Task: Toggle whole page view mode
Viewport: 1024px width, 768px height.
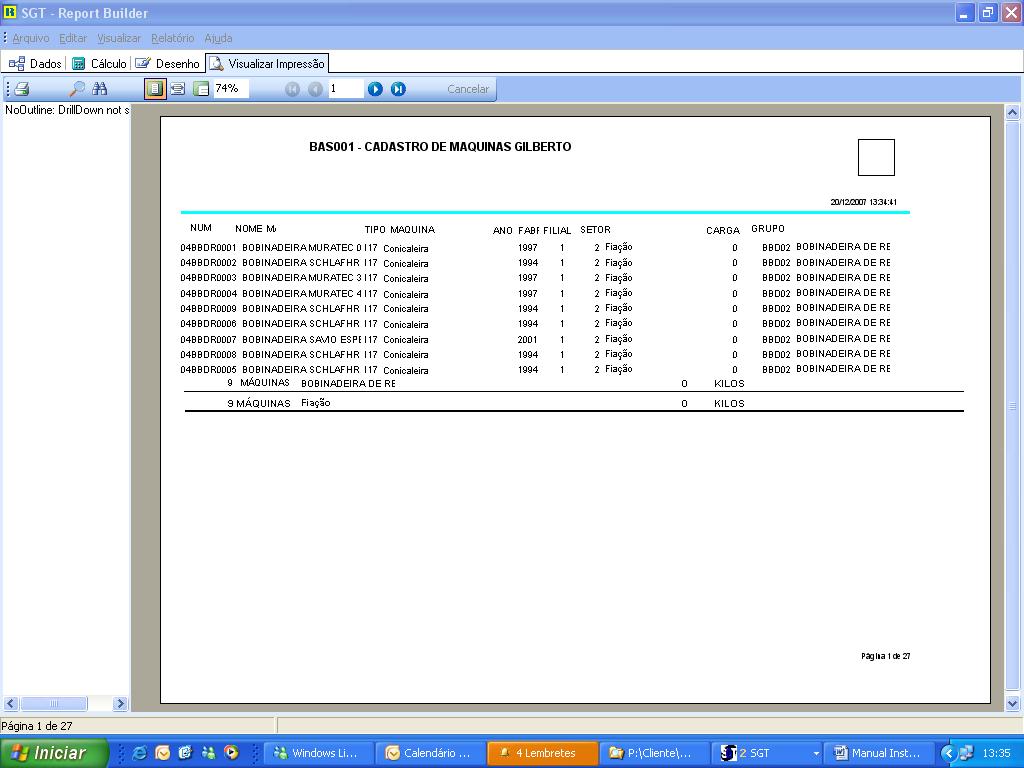Action: (x=155, y=89)
